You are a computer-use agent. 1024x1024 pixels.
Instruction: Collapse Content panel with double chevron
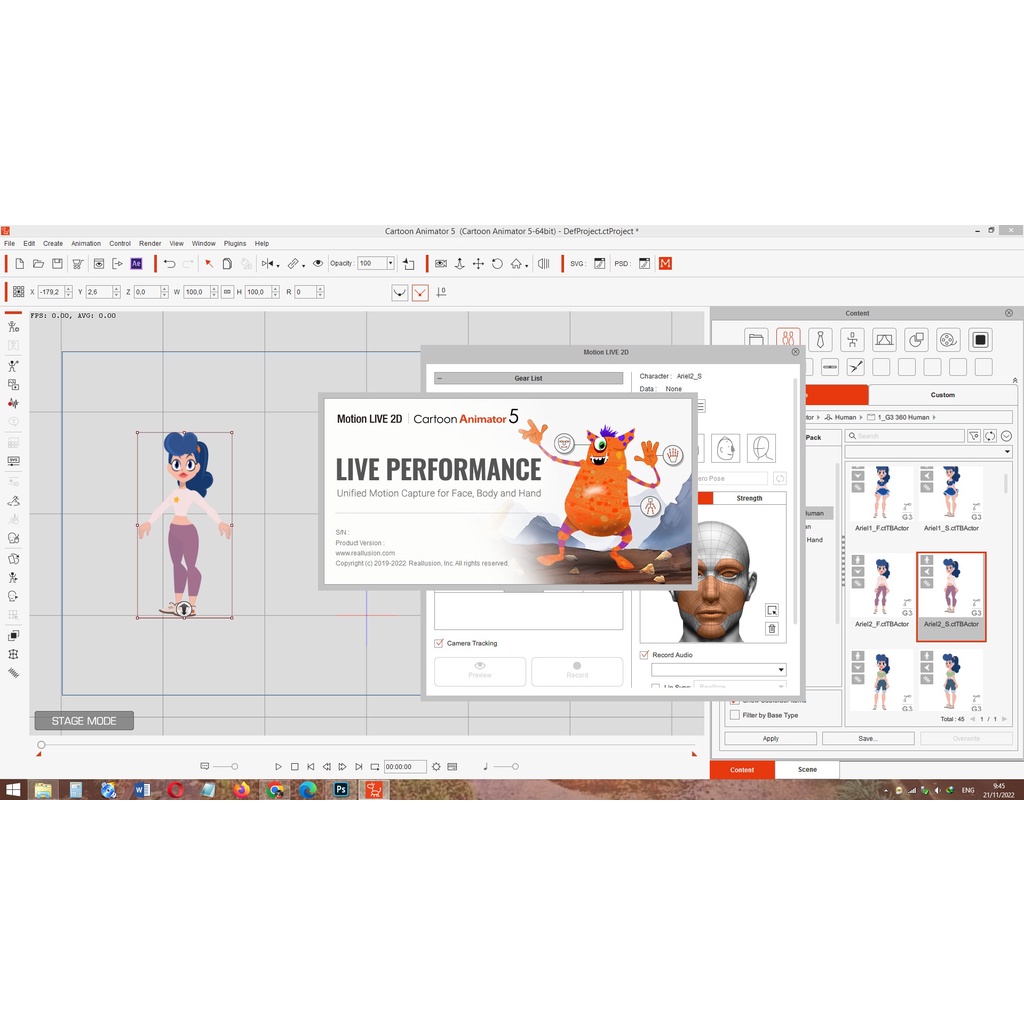(x=1014, y=380)
